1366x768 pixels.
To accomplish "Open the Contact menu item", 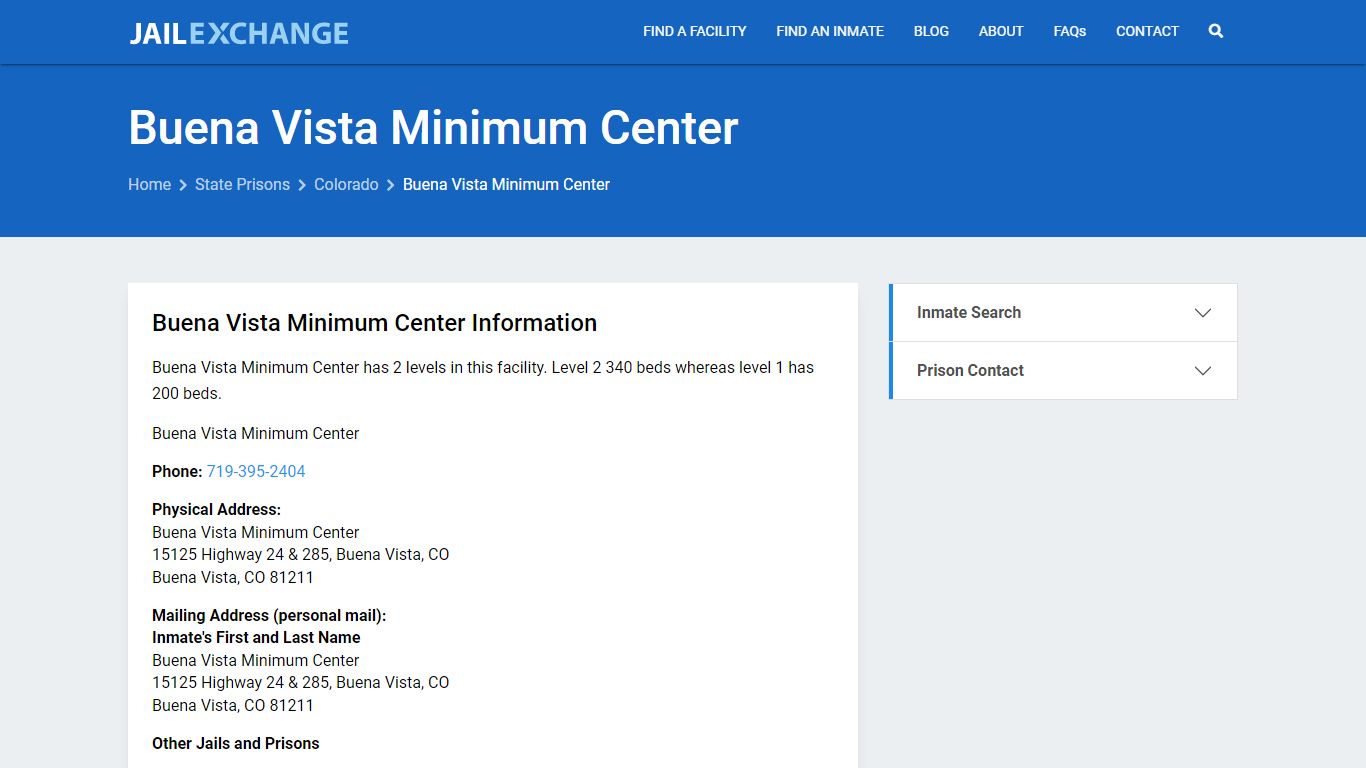I will (x=1147, y=31).
